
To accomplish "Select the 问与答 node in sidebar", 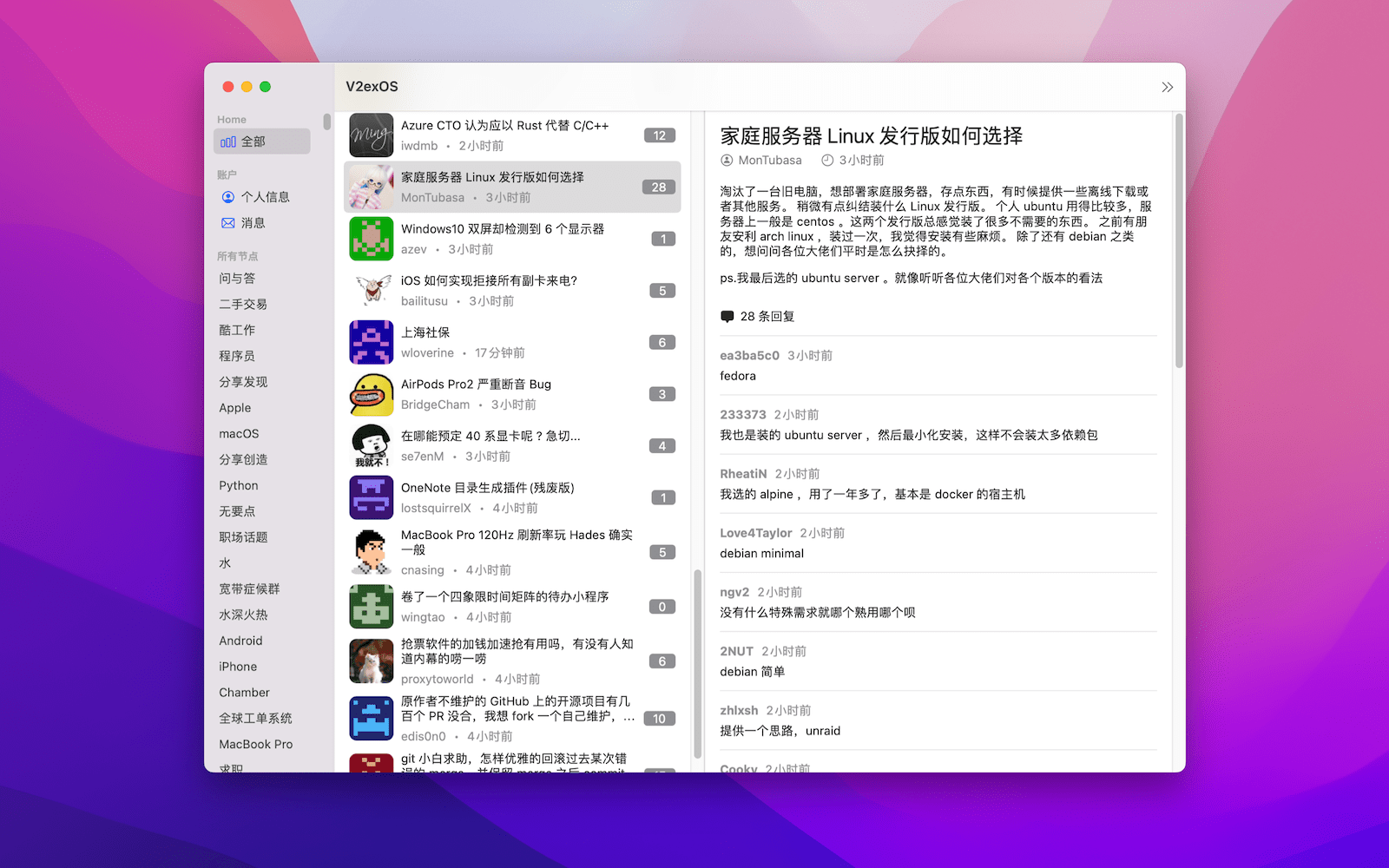I will pyautogui.click(x=237, y=279).
